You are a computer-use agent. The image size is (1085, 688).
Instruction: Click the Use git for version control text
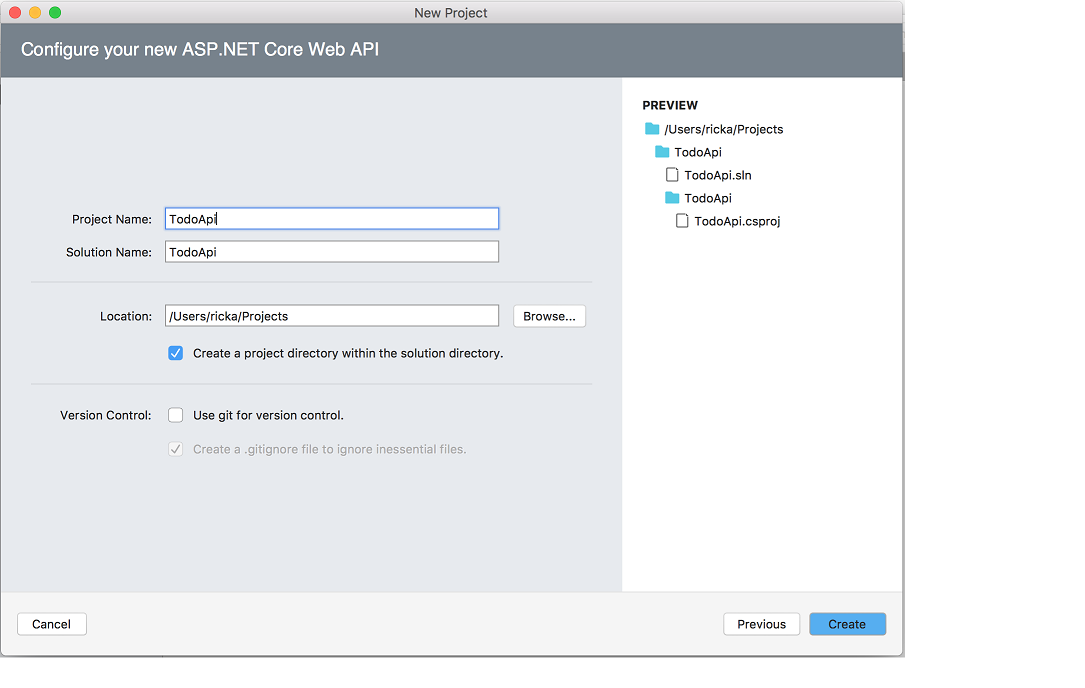click(268, 415)
